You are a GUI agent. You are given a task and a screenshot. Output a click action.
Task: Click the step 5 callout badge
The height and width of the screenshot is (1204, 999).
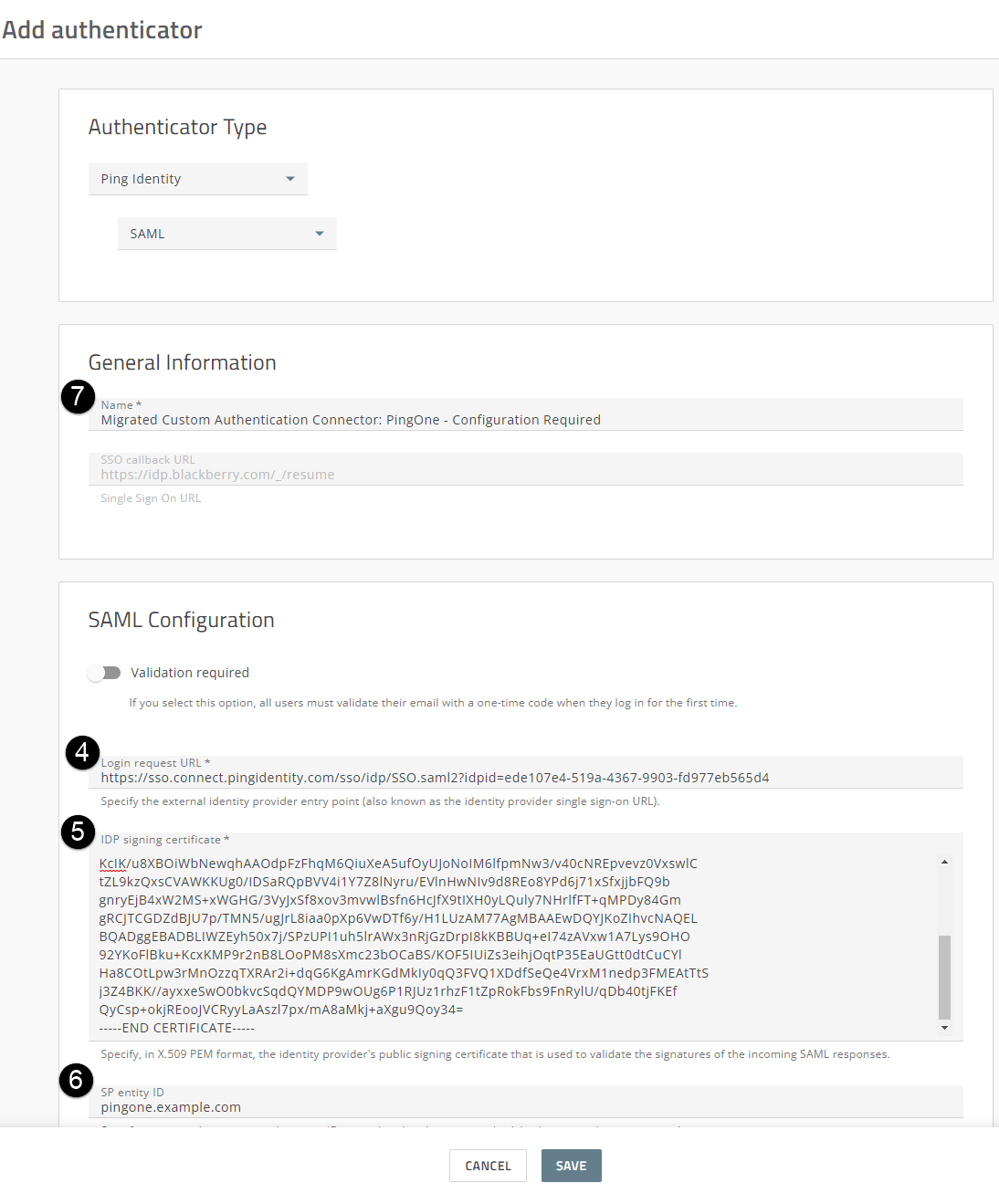coord(79,832)
